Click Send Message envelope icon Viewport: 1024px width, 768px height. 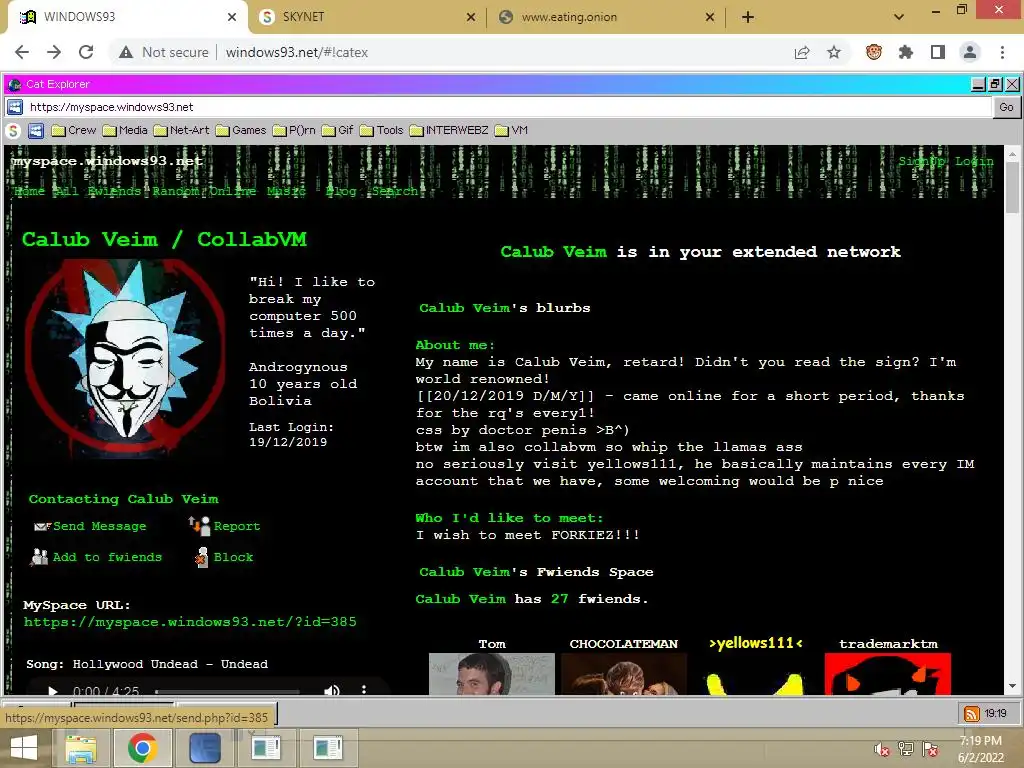42,526
